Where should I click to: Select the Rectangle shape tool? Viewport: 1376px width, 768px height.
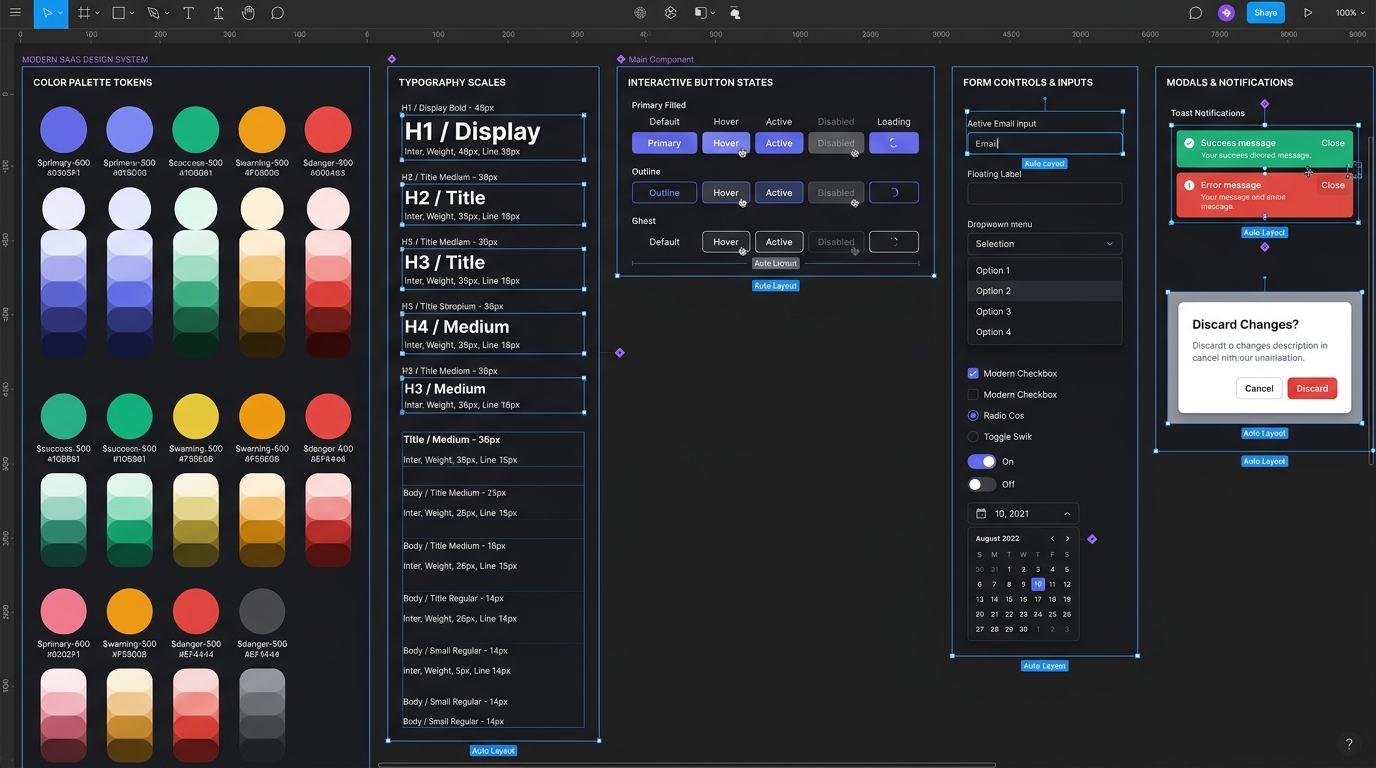point(118,13)
